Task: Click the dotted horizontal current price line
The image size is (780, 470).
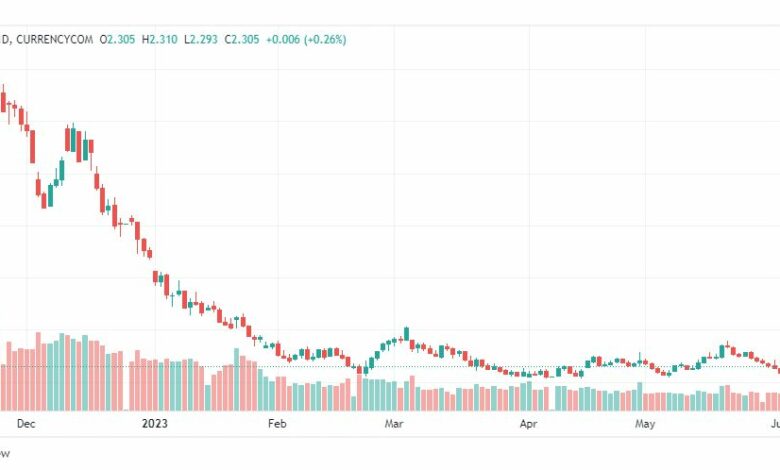Action: click(390, 367)
